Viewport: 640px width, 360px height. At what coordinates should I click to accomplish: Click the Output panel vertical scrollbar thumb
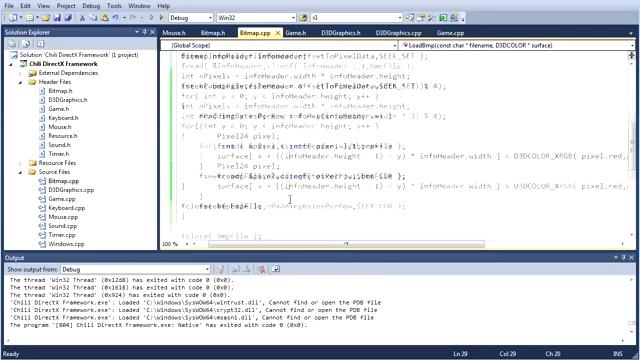(x=631, y=323)
